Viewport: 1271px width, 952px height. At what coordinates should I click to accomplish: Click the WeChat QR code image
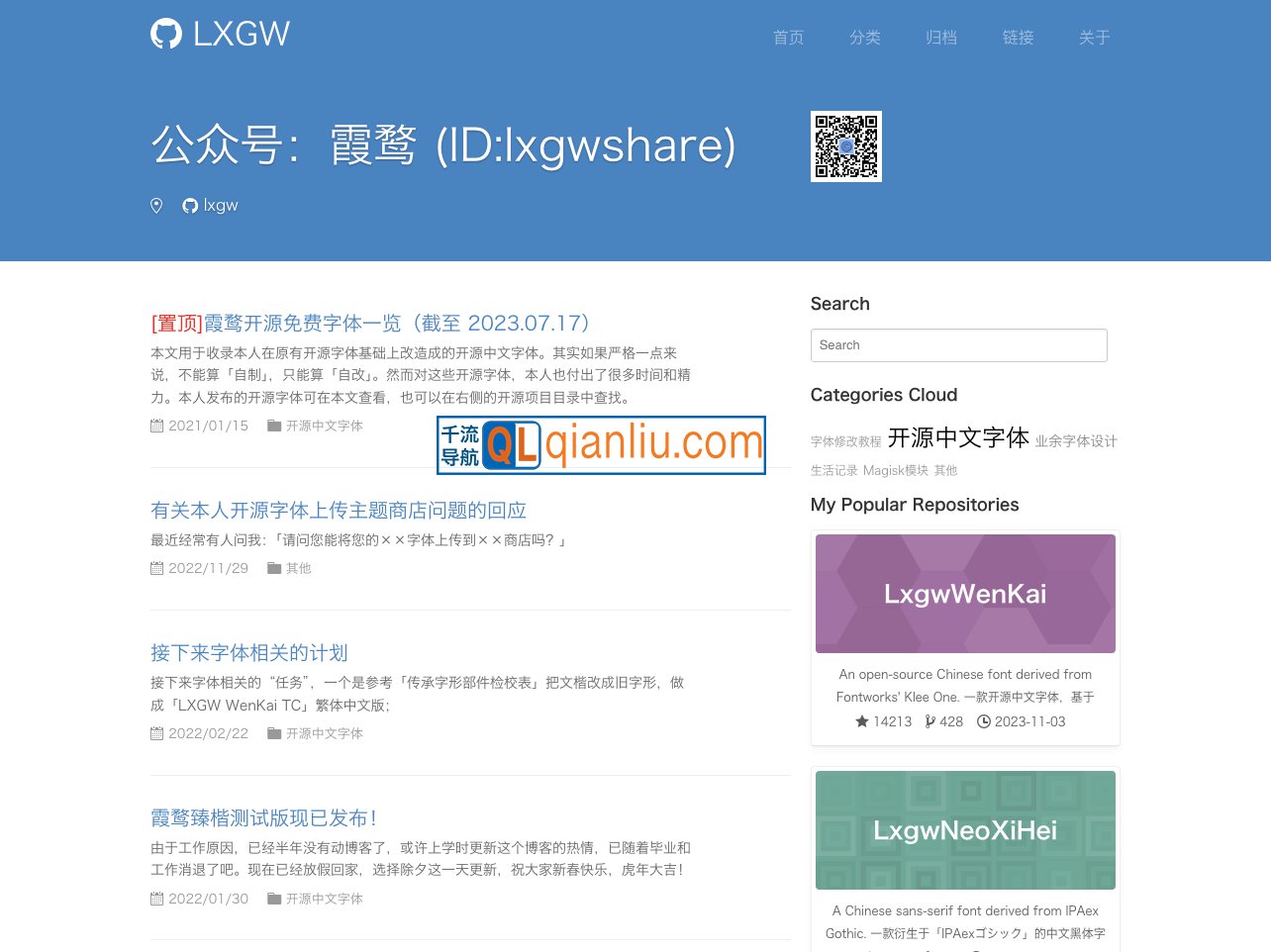tap(846, 146)
